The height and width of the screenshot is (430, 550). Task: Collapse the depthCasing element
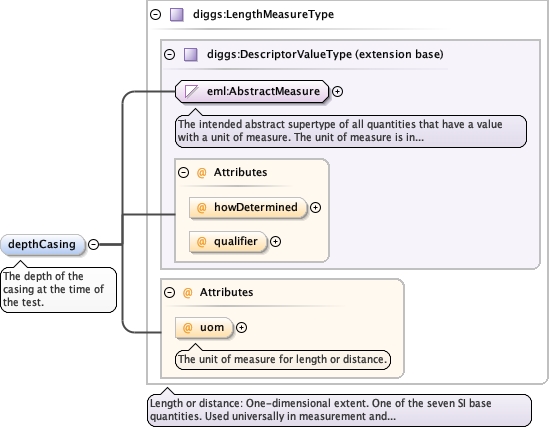pos(93,244)
